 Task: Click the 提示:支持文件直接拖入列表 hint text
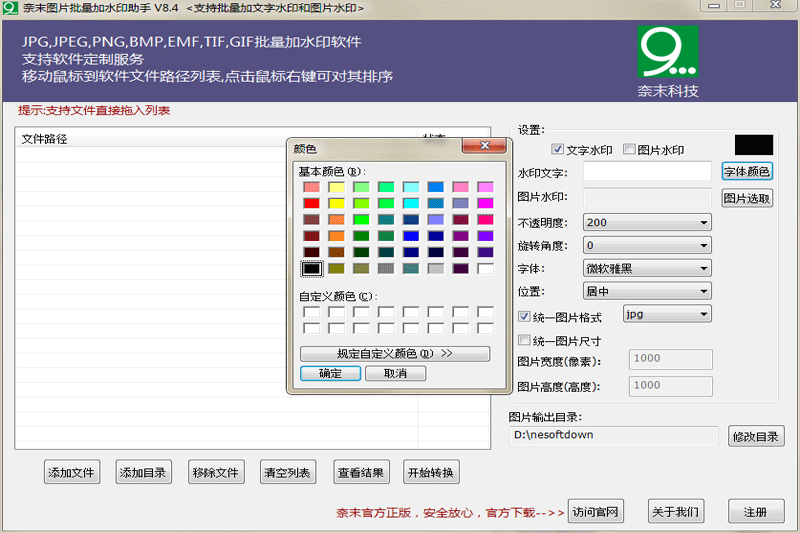click(94, 110)
